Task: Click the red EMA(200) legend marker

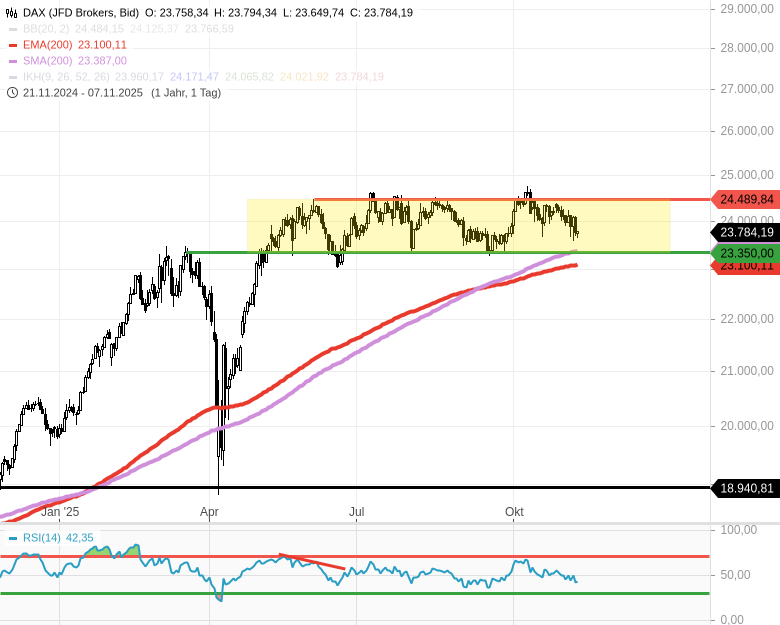Action: tap(12, 45)
